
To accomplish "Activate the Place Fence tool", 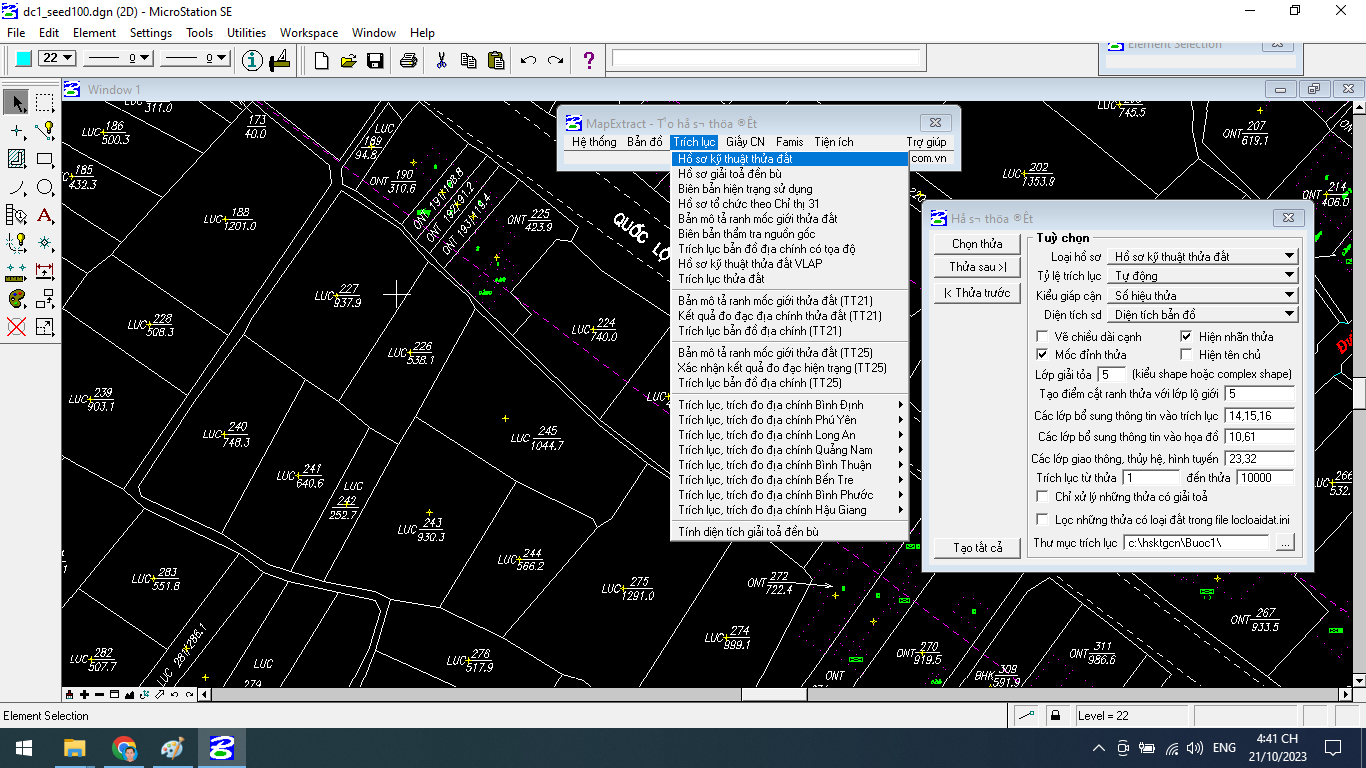I will [x=44, y=102].
